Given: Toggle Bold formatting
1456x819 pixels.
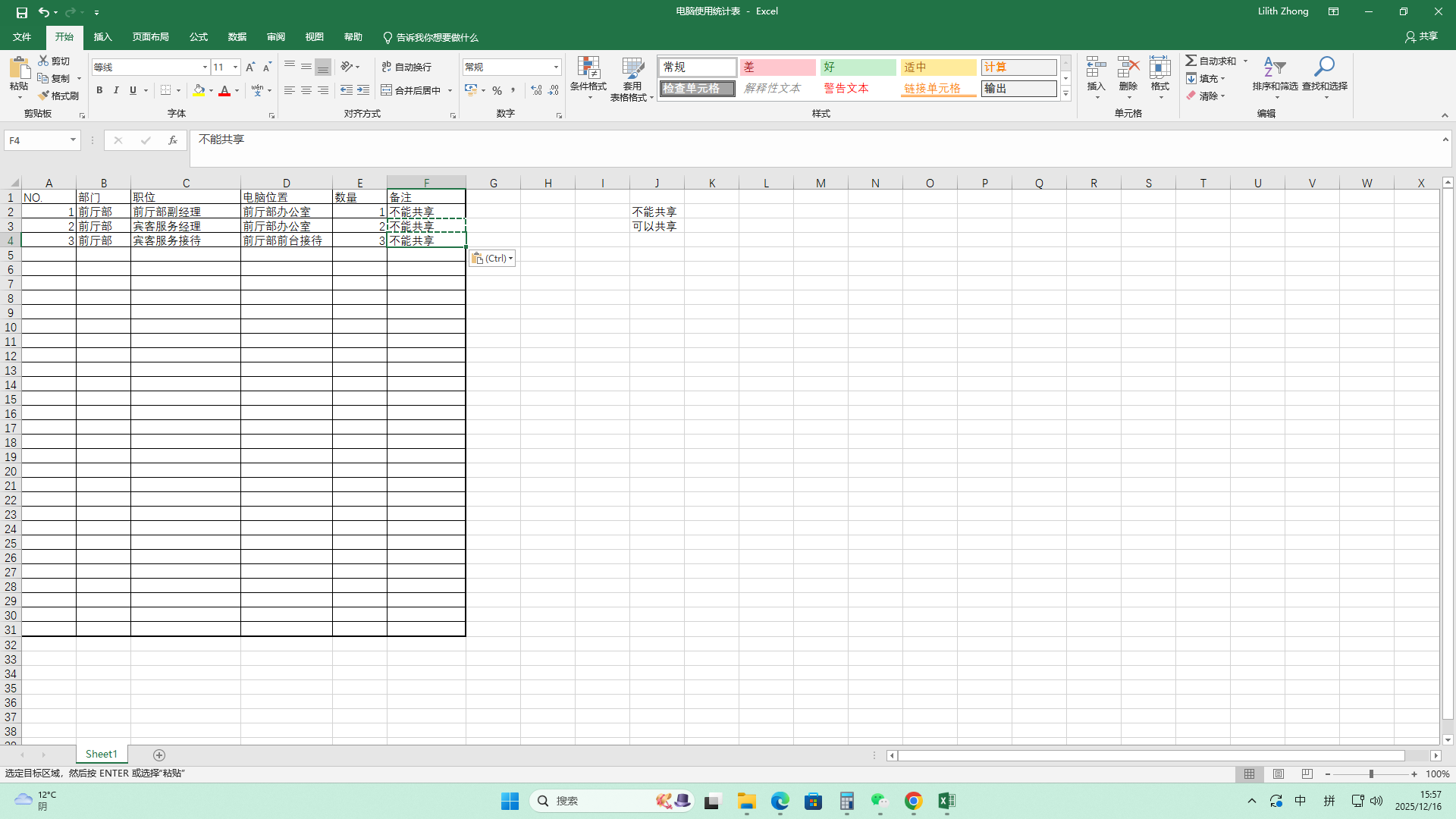Looking at the screenshot, I should click(x=99, y=90).
